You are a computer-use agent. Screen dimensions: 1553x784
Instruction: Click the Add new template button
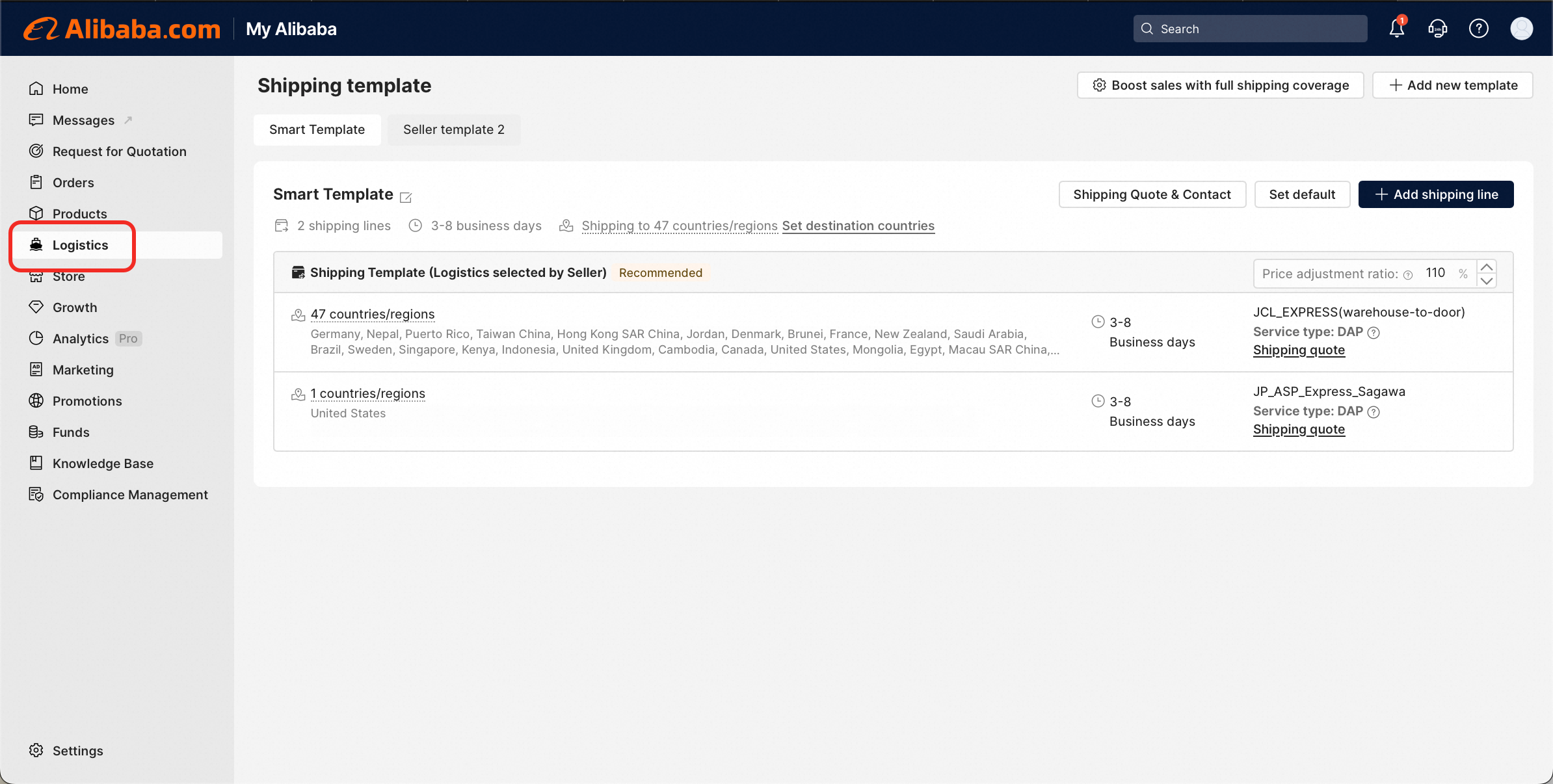pyautogui.click(x=1453, y=85)
